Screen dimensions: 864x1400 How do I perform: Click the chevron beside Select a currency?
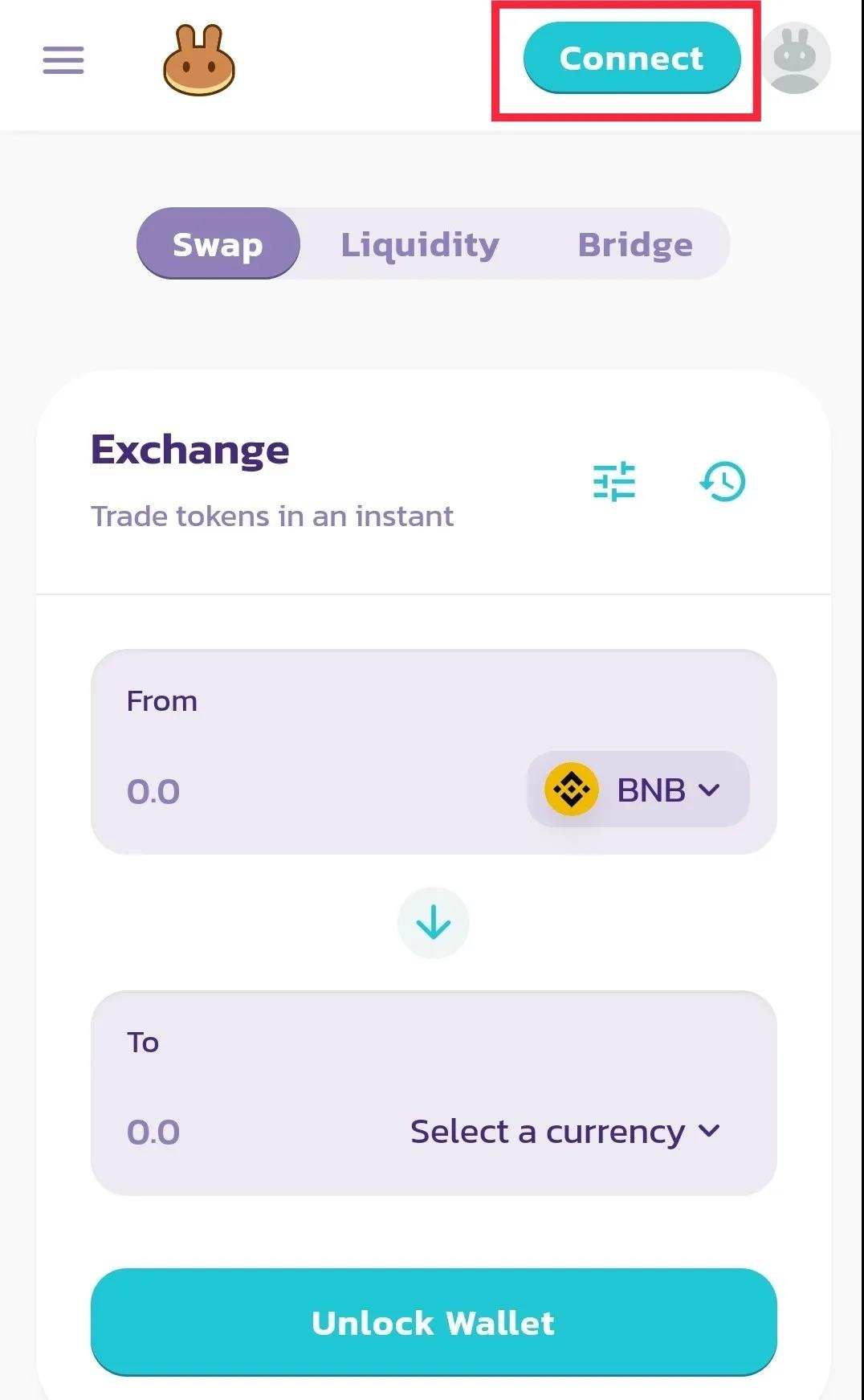(709, 1131)
